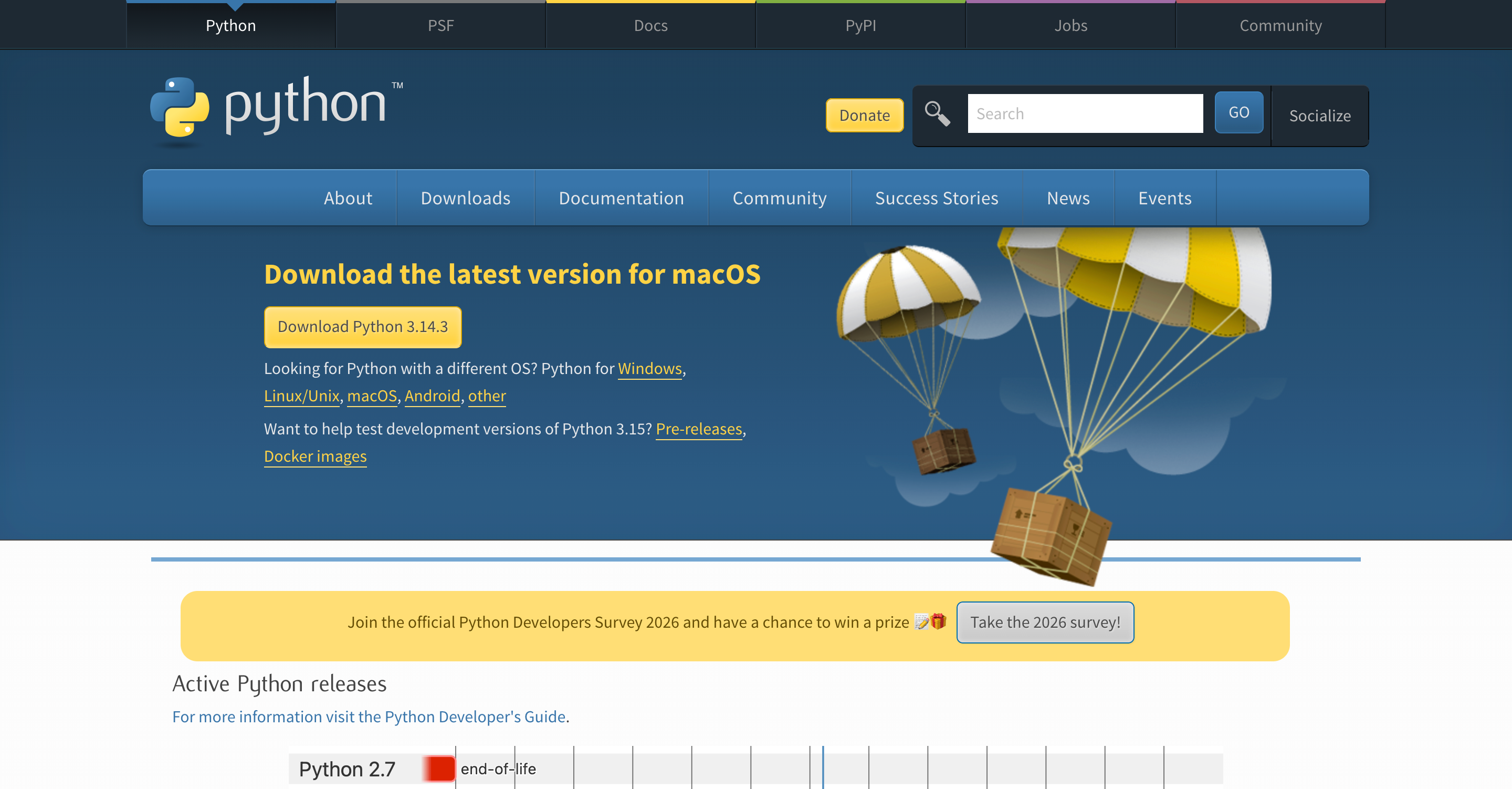Switch to the PSF top tab
The image size is (1512, 789).
click(x=440, y=25)
